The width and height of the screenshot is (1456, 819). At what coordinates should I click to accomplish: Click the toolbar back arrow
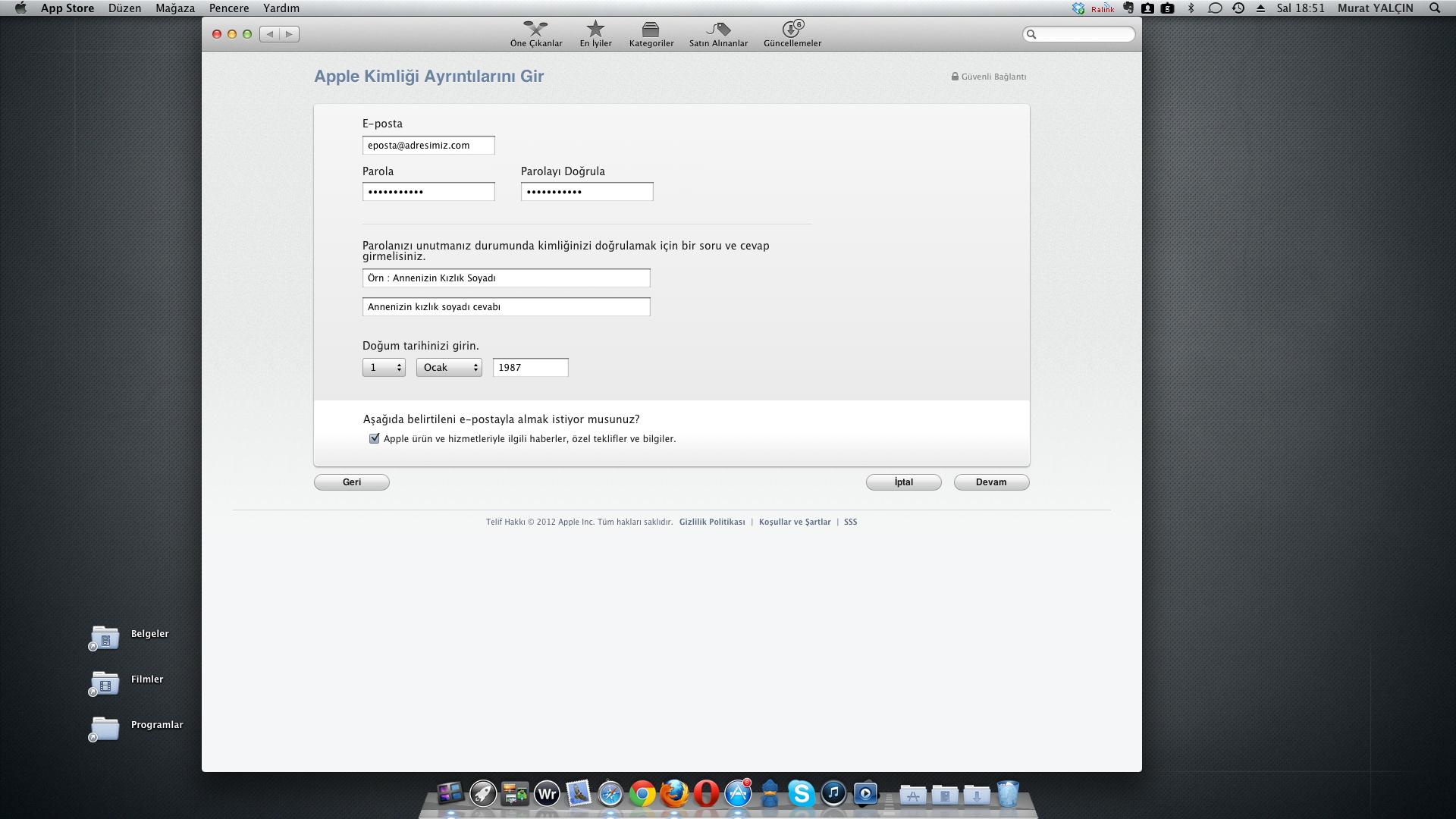[270, 34]
